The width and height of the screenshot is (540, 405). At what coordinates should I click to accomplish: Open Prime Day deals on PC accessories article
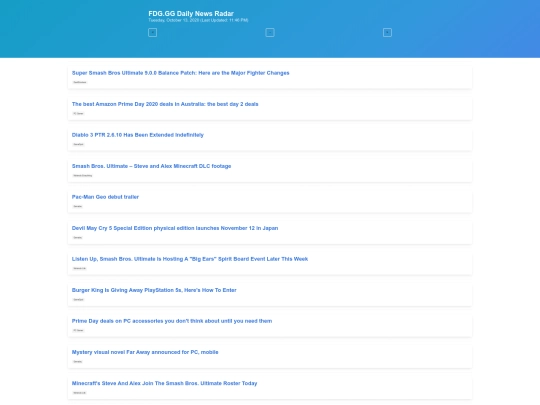172,321
